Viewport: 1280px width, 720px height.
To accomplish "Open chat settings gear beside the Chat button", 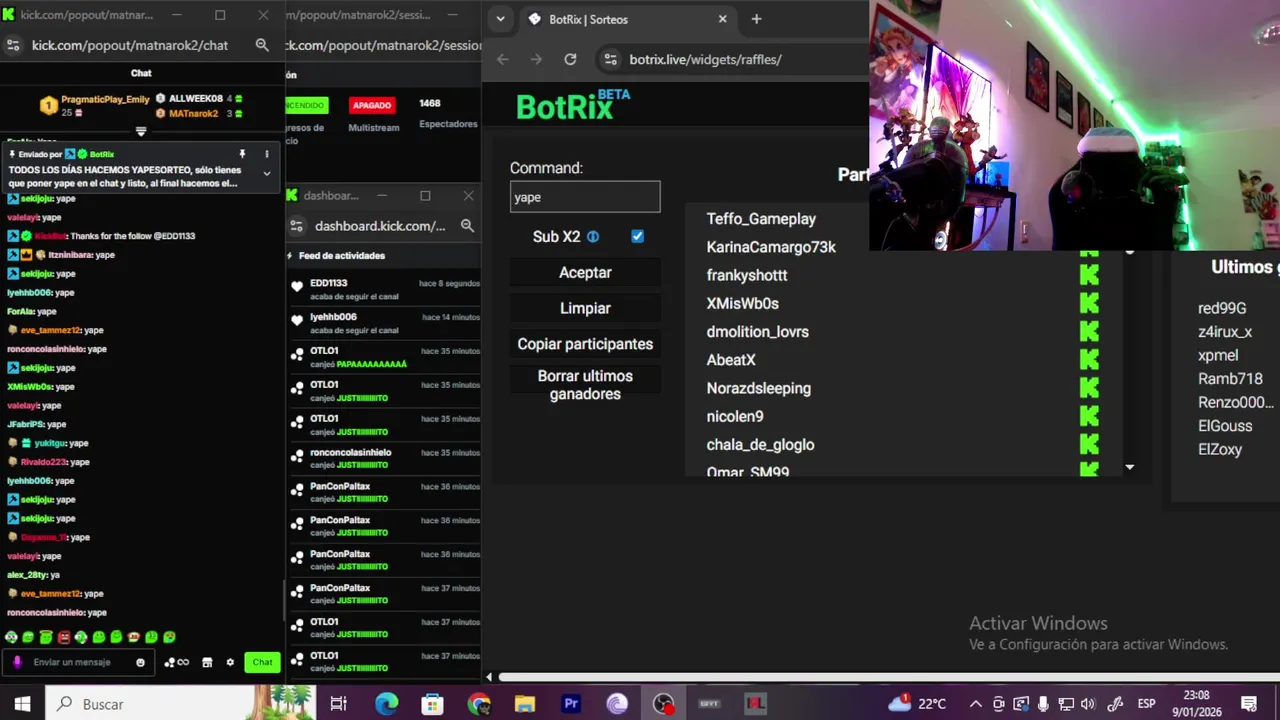I will point(230,662).
